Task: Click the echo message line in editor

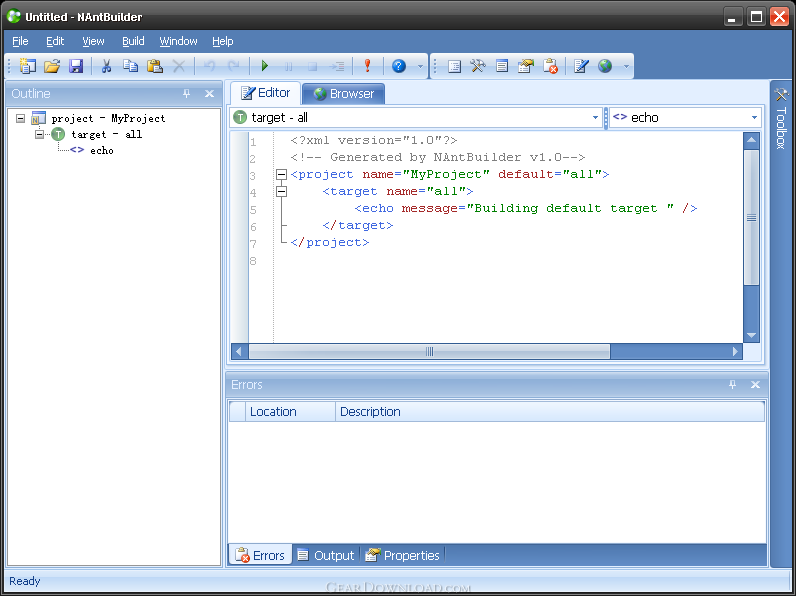Action: 525,208
